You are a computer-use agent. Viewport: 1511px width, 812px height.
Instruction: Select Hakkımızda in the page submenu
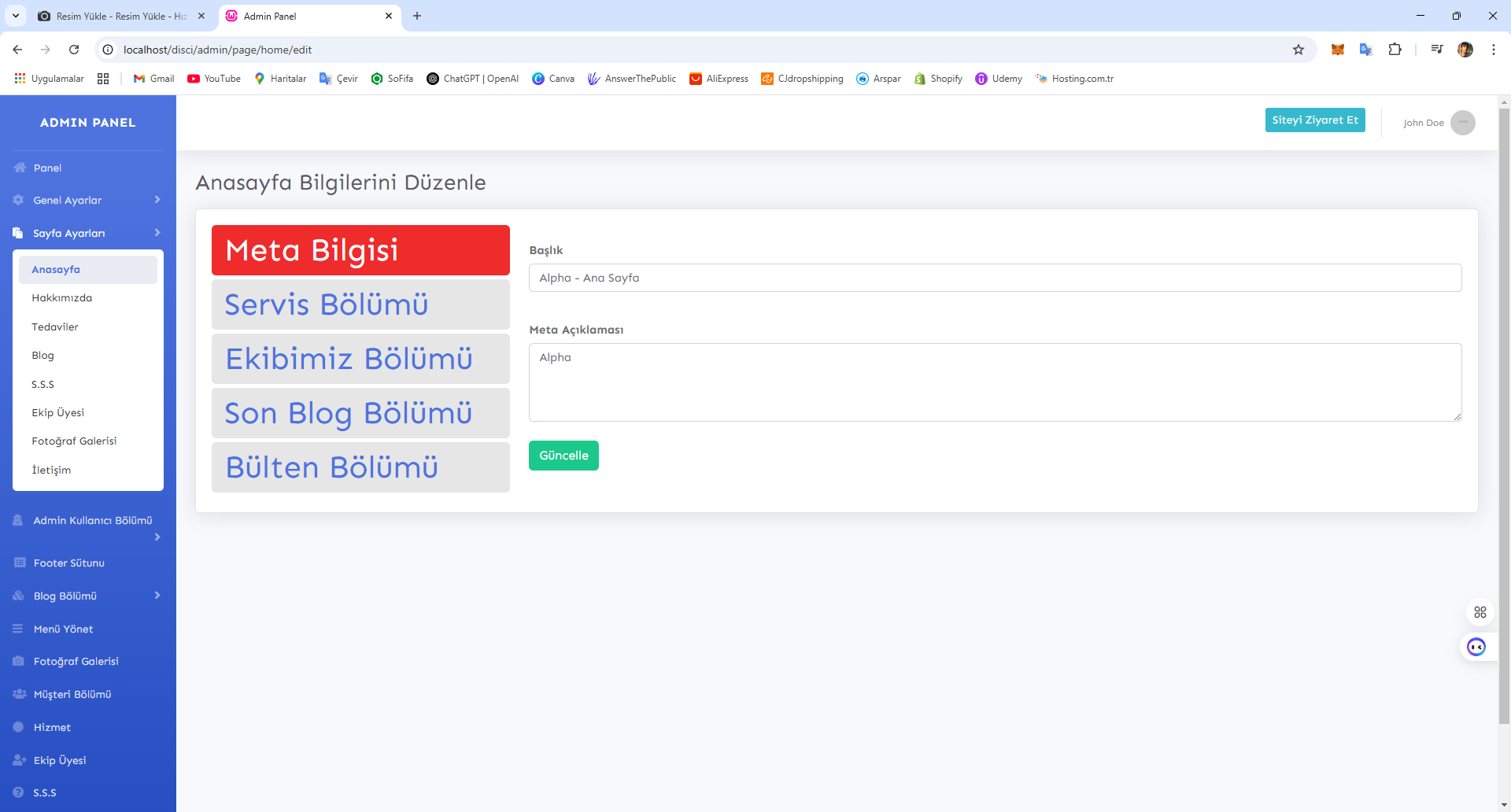click(x=62, y=297)
